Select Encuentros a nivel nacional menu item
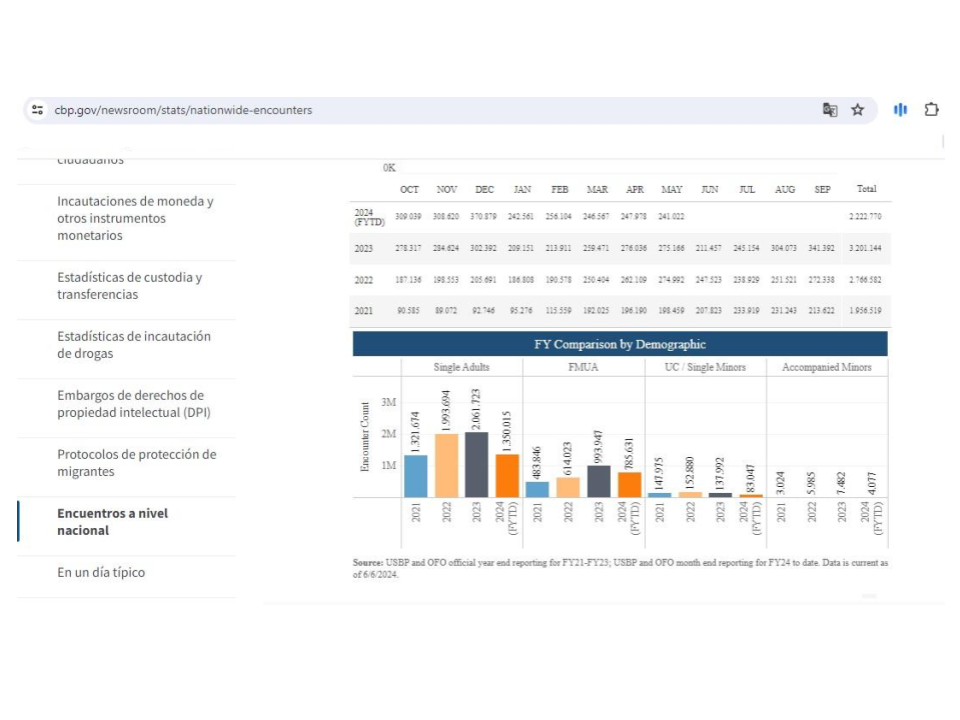960x720 pixels. [112, 522]
